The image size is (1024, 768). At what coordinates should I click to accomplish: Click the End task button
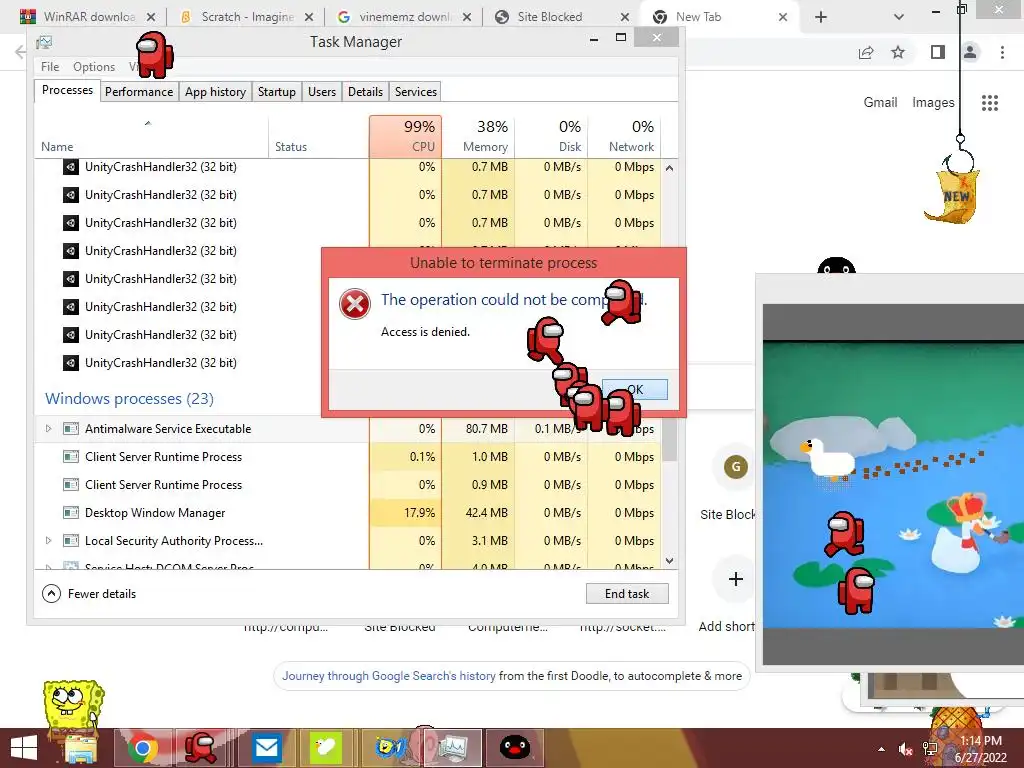pyautogui.click(x=627, y=594)
